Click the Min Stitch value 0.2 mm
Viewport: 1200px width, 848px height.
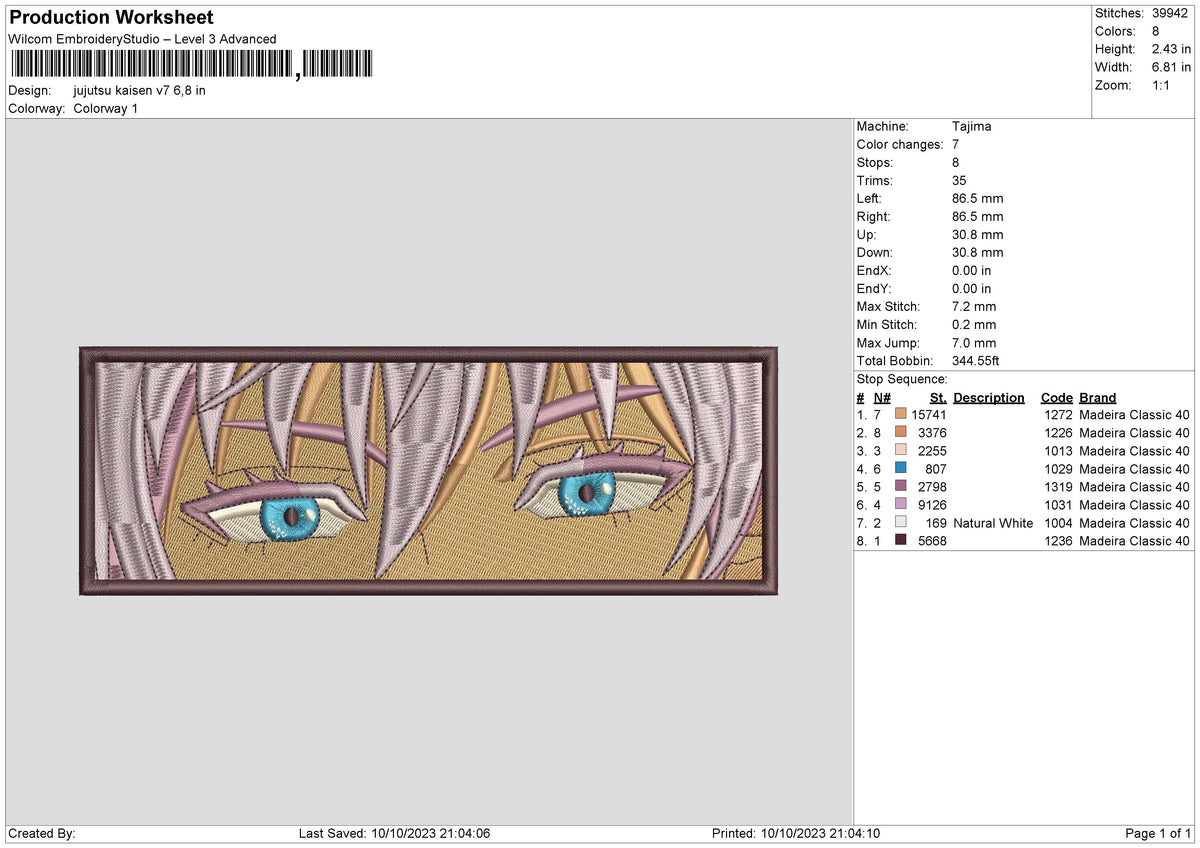click(974, 325)
